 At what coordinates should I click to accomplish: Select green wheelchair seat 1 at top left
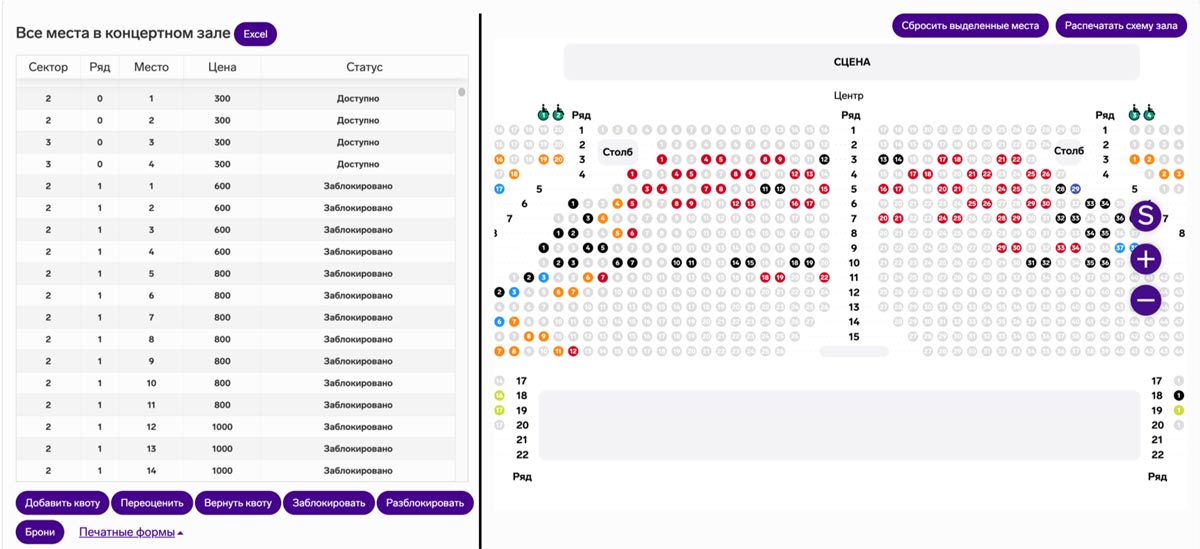[543, 115]
